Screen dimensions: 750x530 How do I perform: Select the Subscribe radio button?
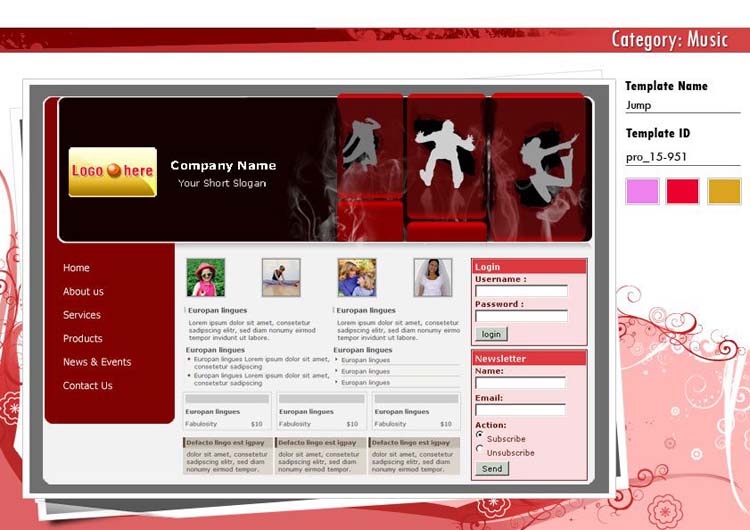tap(480, 436)
